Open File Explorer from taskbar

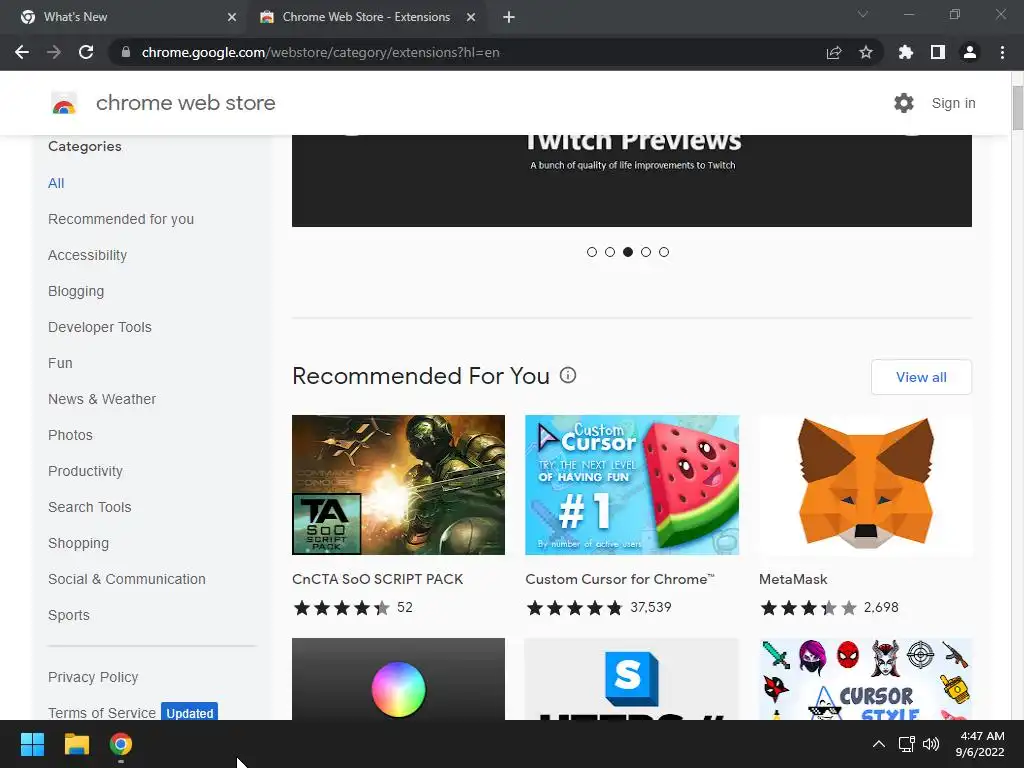(76, 744)
